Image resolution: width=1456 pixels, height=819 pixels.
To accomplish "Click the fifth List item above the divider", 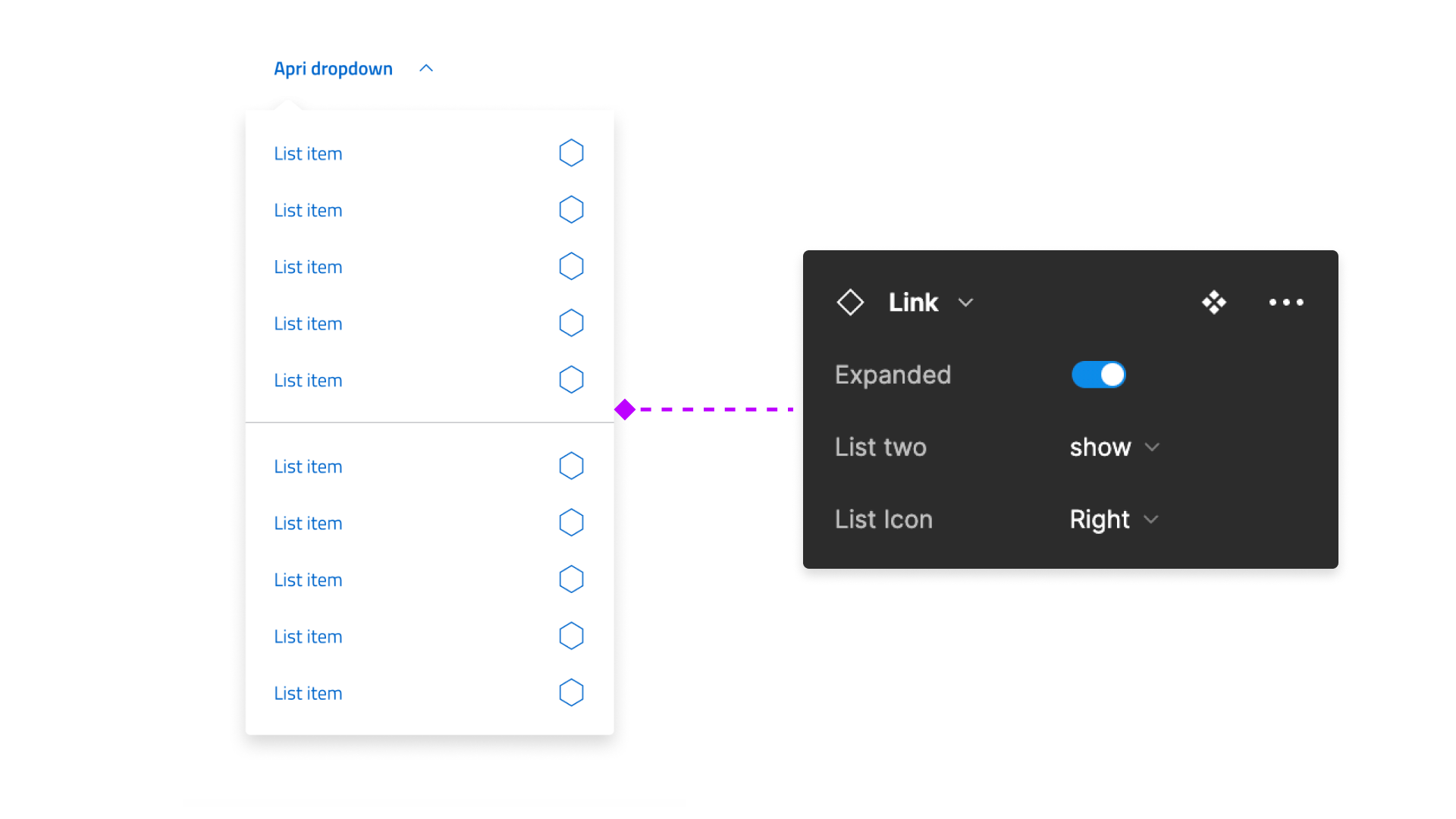I will click(308, 380).
